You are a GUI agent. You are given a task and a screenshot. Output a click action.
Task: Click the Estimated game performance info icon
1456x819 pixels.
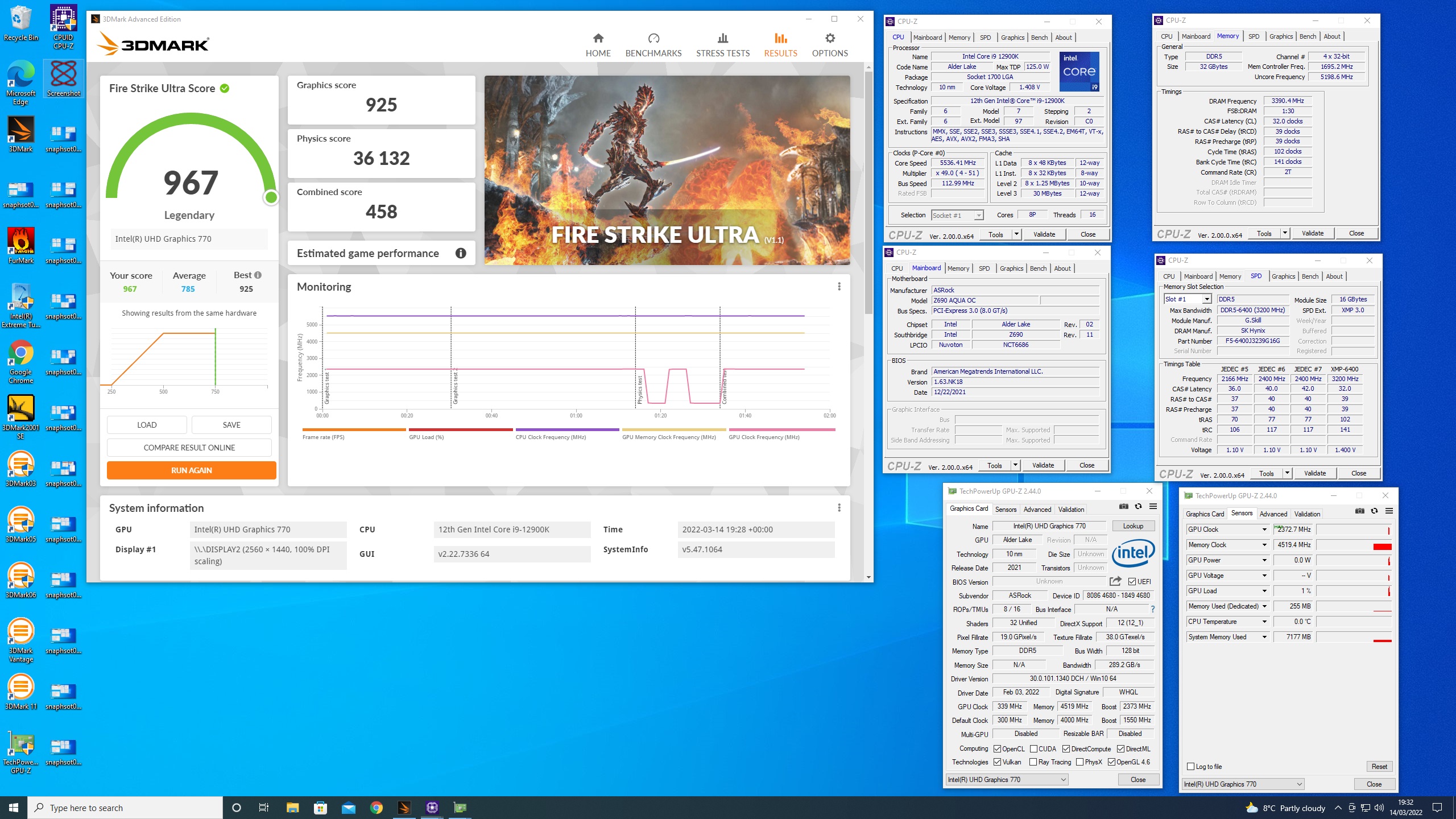point(461,253)
